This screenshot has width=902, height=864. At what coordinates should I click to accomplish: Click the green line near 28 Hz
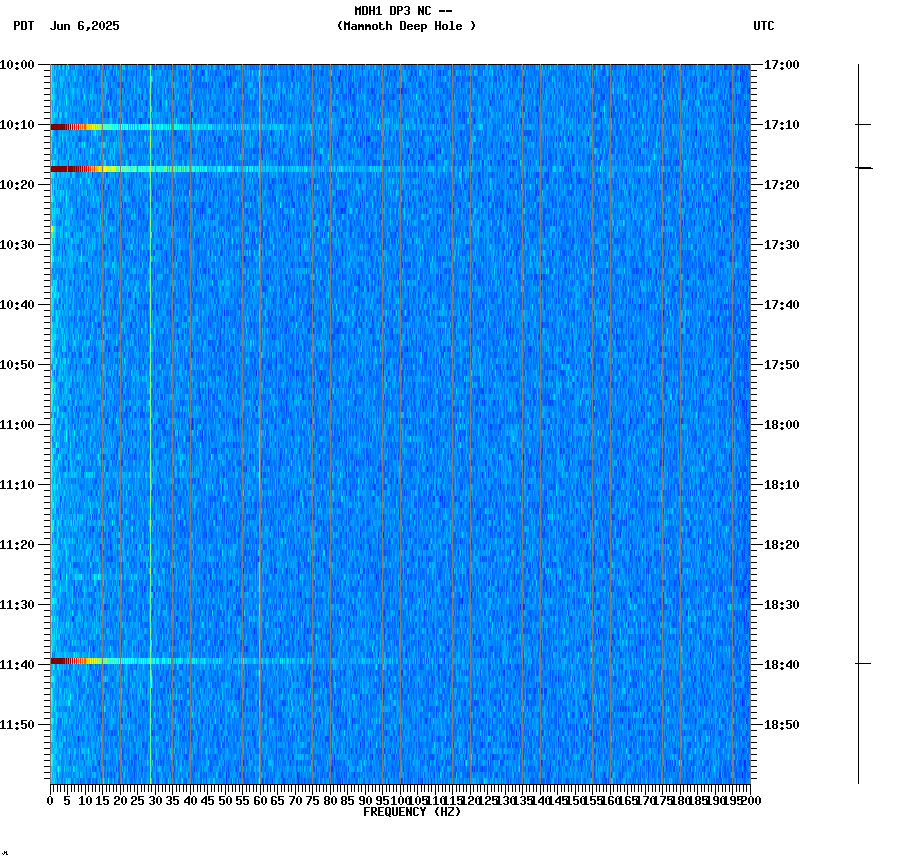[x=150, y=400]
